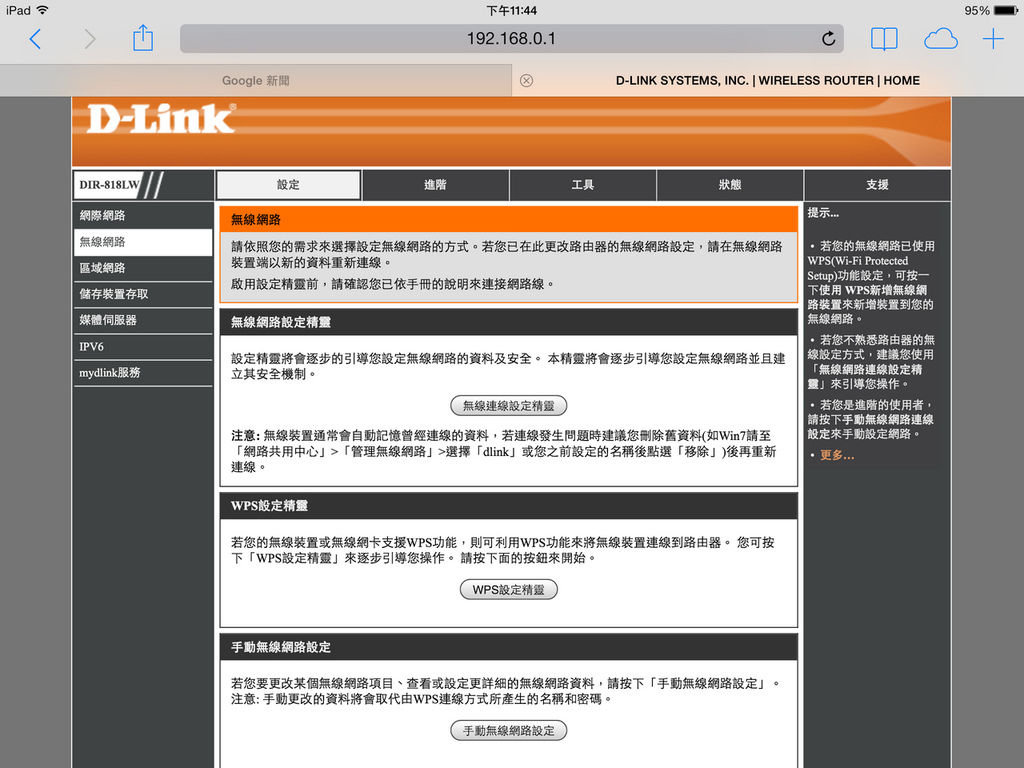The height and width of the screenshot is (768, 1024).
Task: Open the 支援 top menu tab
Action: click(x=877, y=185)
